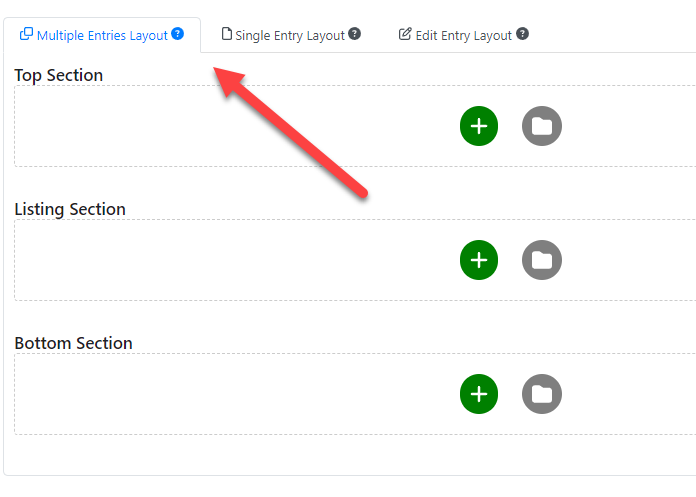The width and height of the screenshot is (696, 497).
Task: Click the pencil icon on Edit Entry tab
Action: [405, 34]
